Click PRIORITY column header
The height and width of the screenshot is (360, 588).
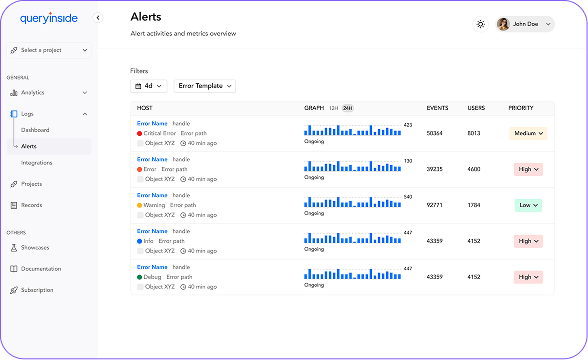click(x=521, y=108)
